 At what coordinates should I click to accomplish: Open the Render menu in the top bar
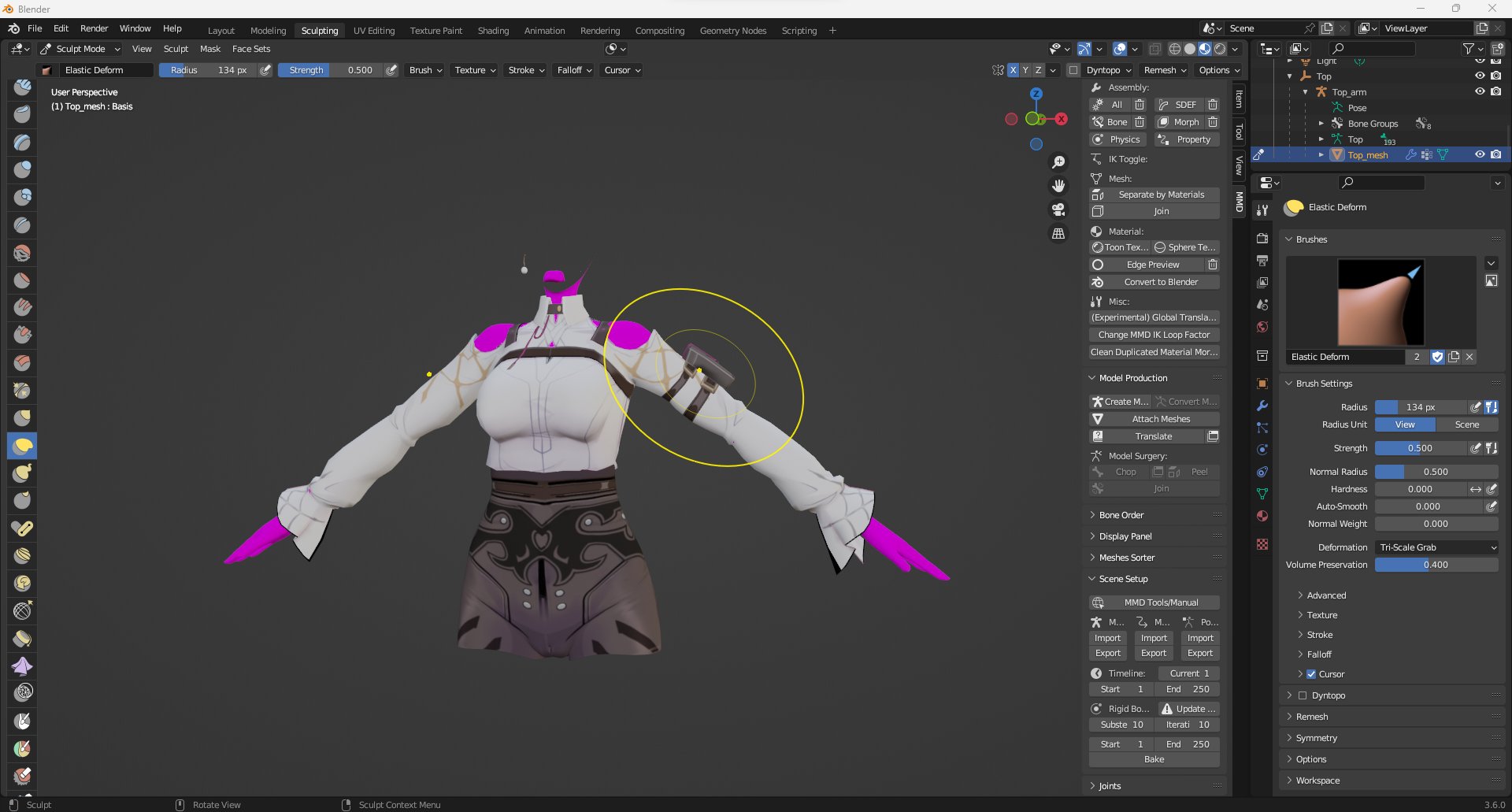(x=94, y=28)
